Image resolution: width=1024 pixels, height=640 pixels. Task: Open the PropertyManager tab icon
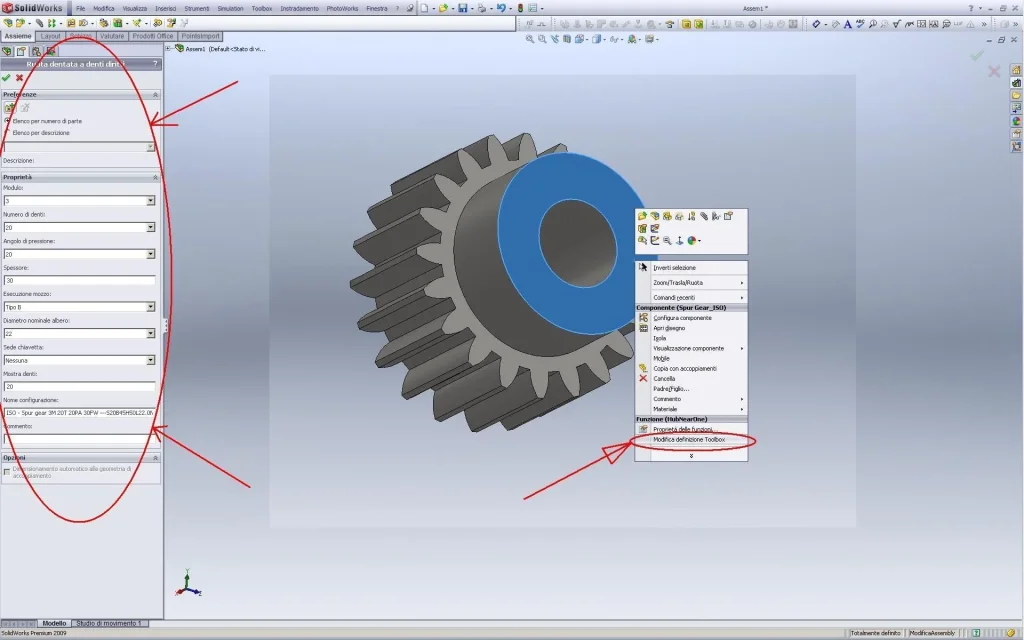[x=22, y=51]
